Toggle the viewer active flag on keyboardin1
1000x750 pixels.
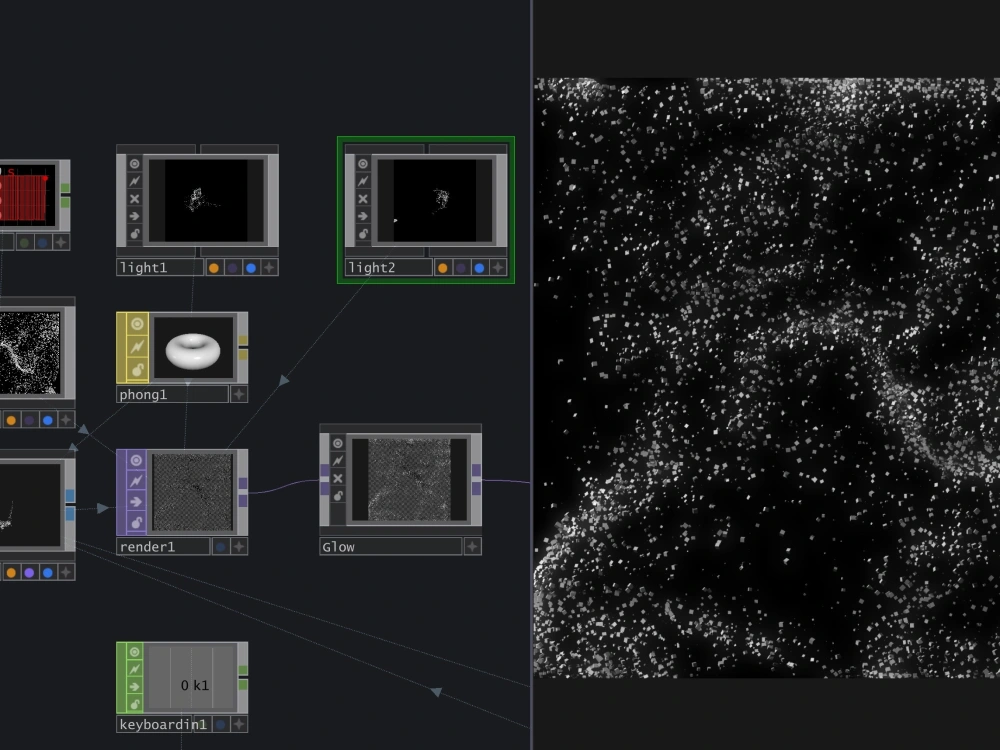click(x=133, y=651)
